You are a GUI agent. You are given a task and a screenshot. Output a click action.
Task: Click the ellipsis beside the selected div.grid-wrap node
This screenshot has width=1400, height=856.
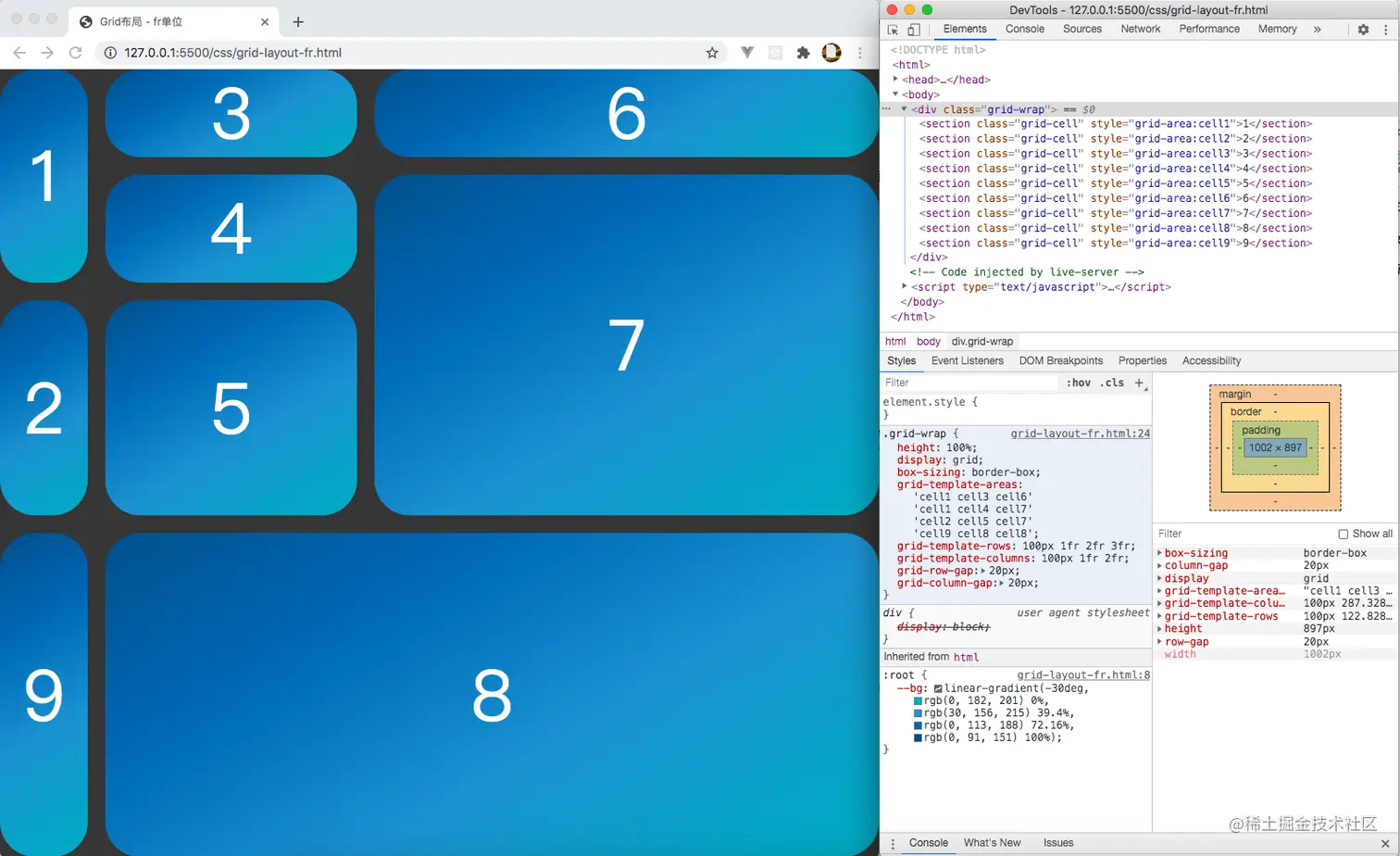887,108
